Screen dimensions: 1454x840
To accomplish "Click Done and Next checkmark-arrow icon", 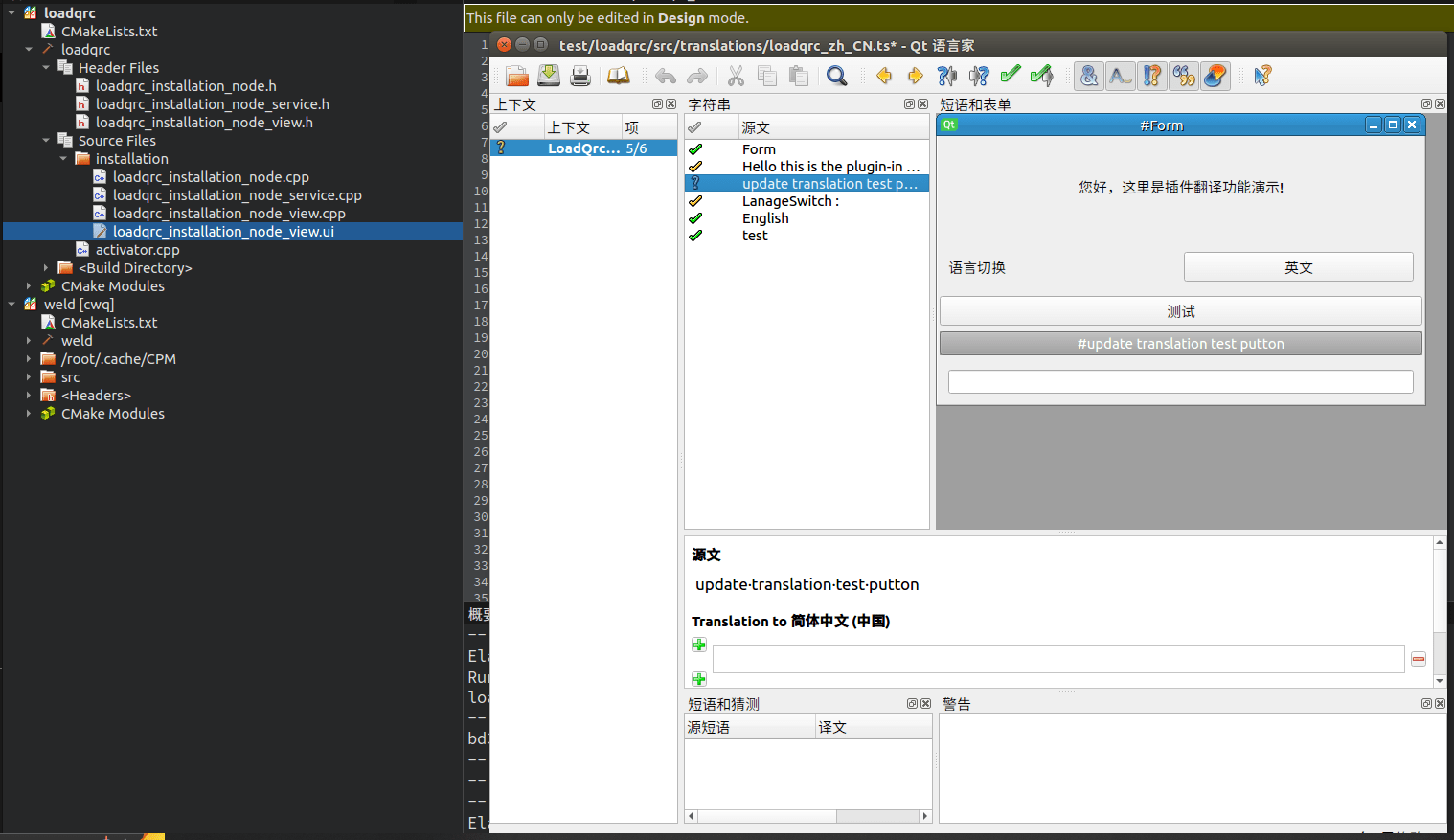I will point(1042,76).
